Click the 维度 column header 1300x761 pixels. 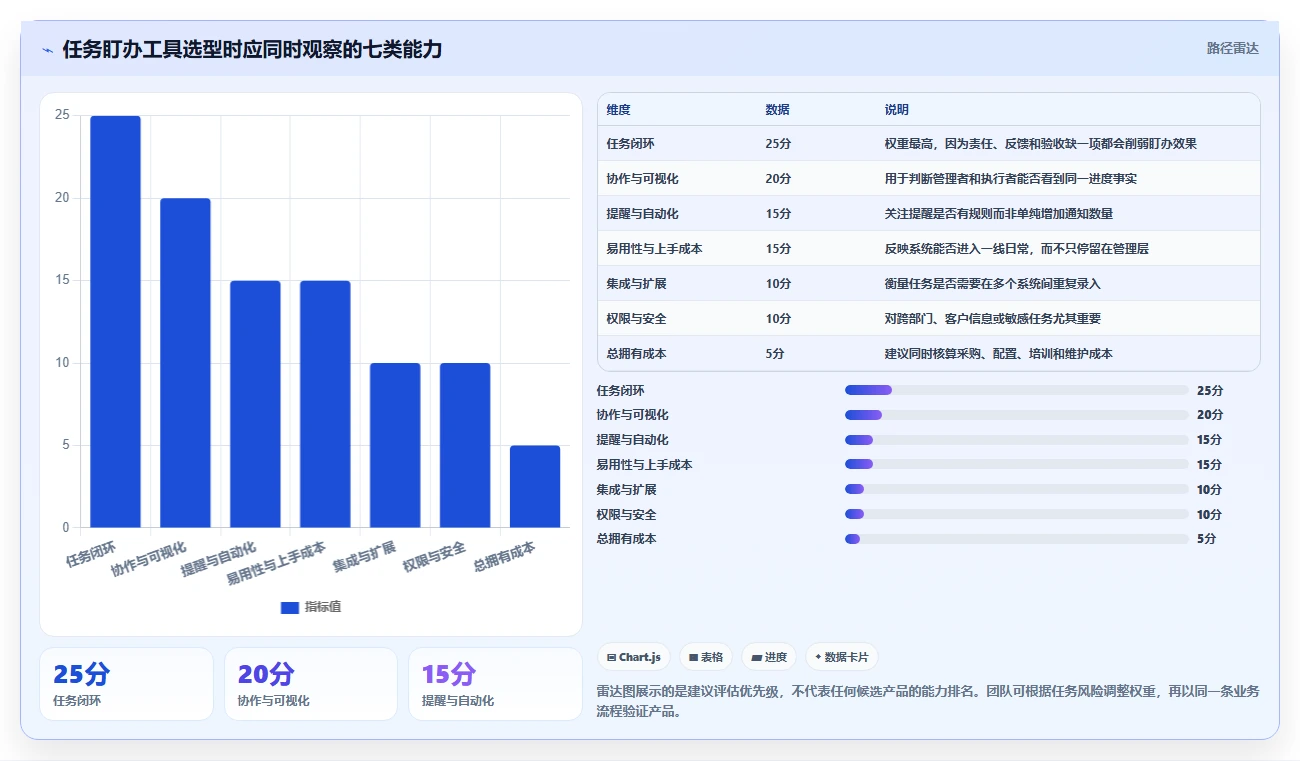pos(618,110)
